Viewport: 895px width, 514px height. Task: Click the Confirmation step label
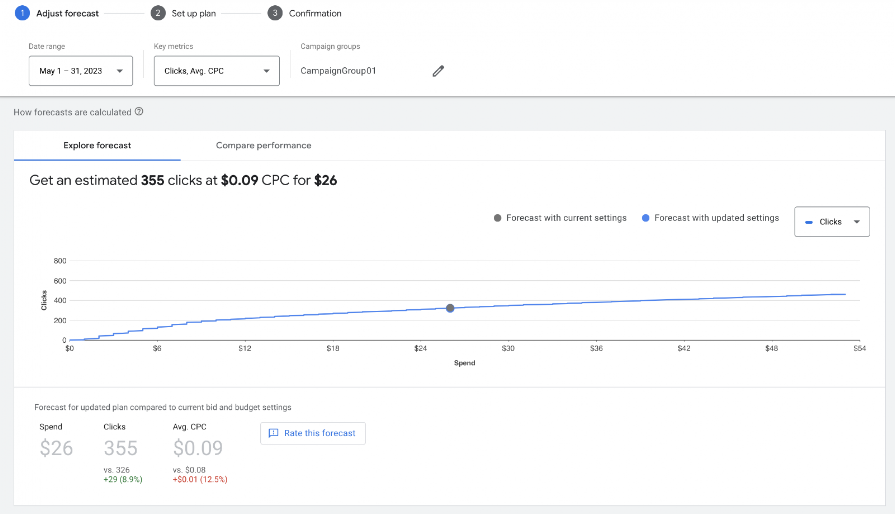point(315,13)
